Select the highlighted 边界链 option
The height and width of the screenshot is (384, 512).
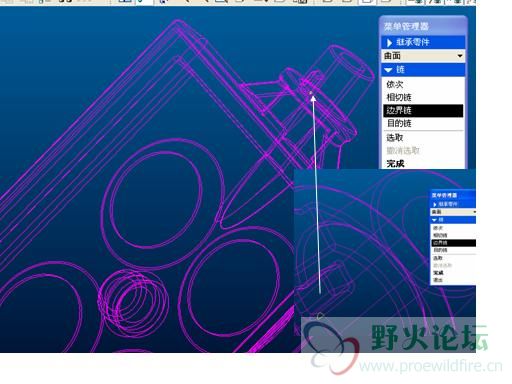(423, 110)
